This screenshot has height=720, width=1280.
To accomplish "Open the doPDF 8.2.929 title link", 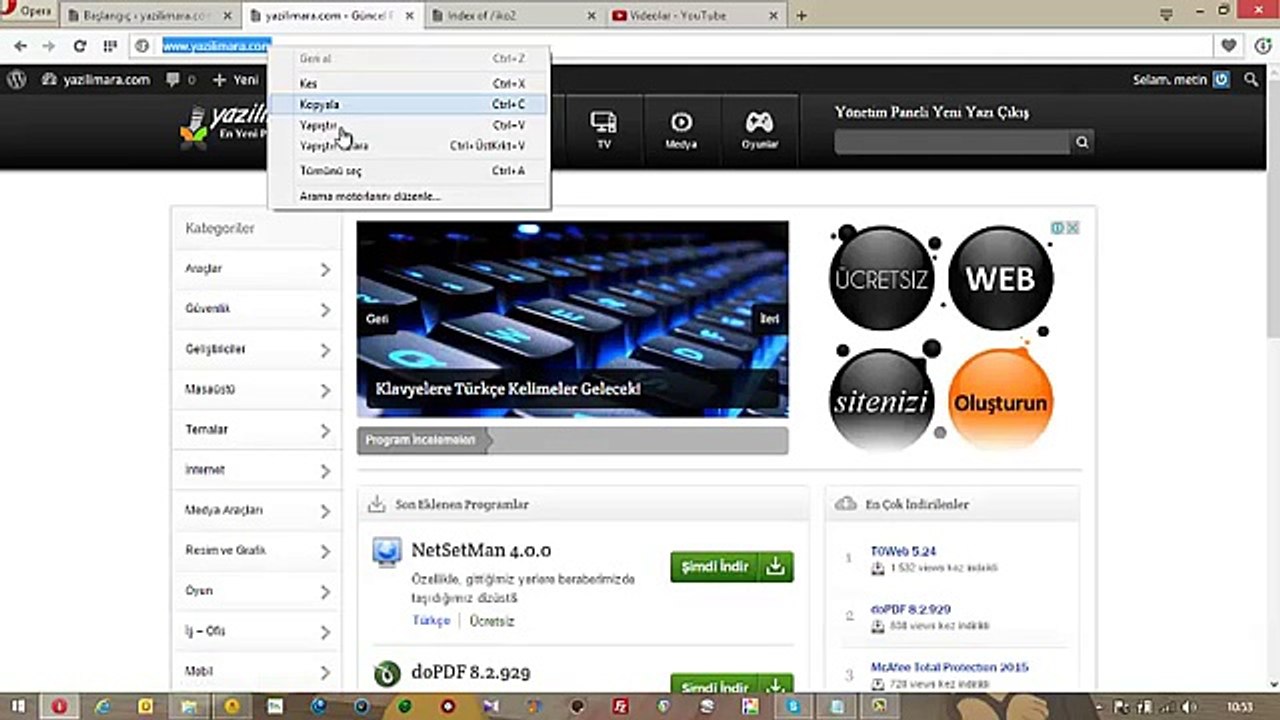I will (x=471, y=672).
